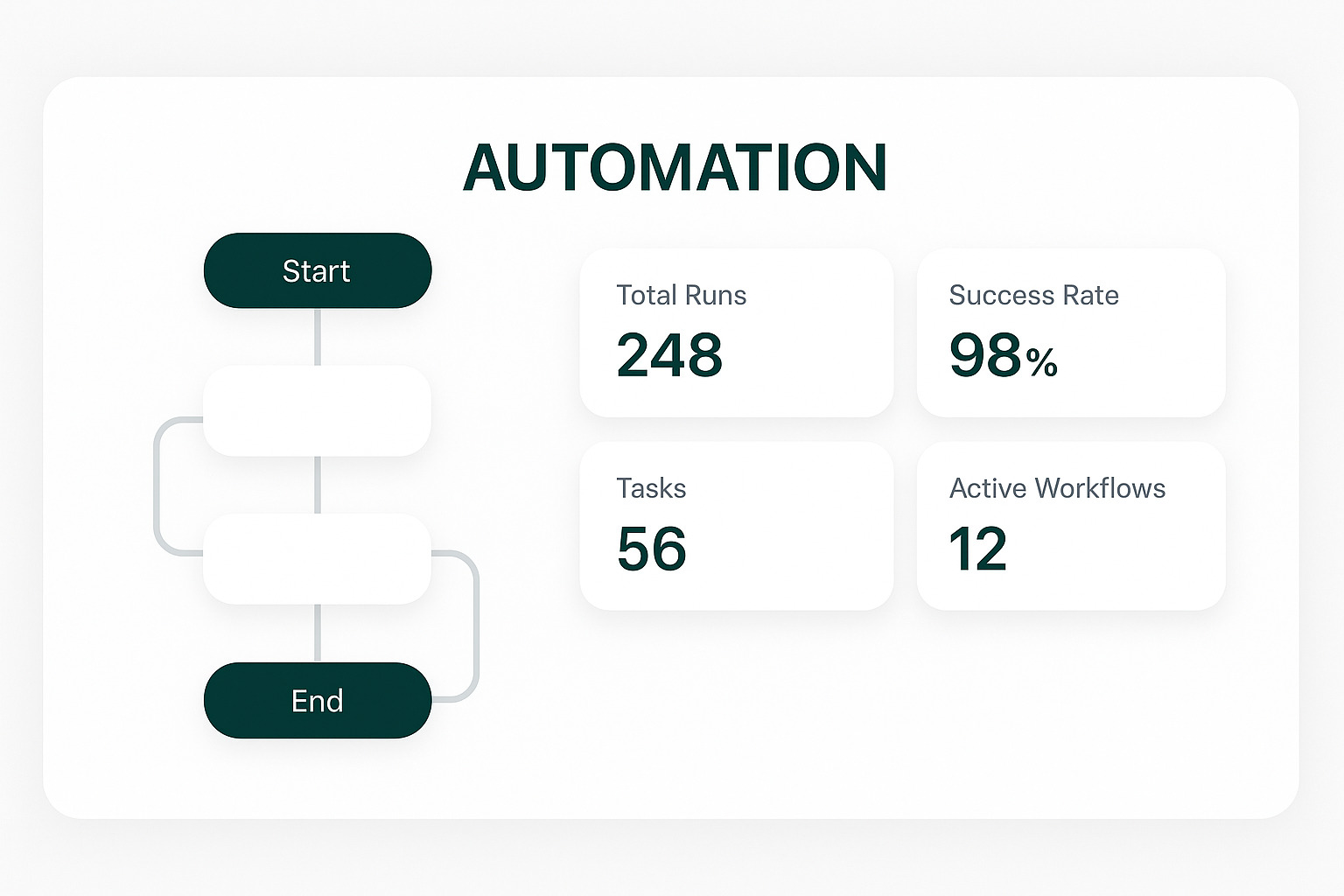The image size is (1344, 896).
Task: Click the number 248 under Total Runs
Action: tap(670, 355)
